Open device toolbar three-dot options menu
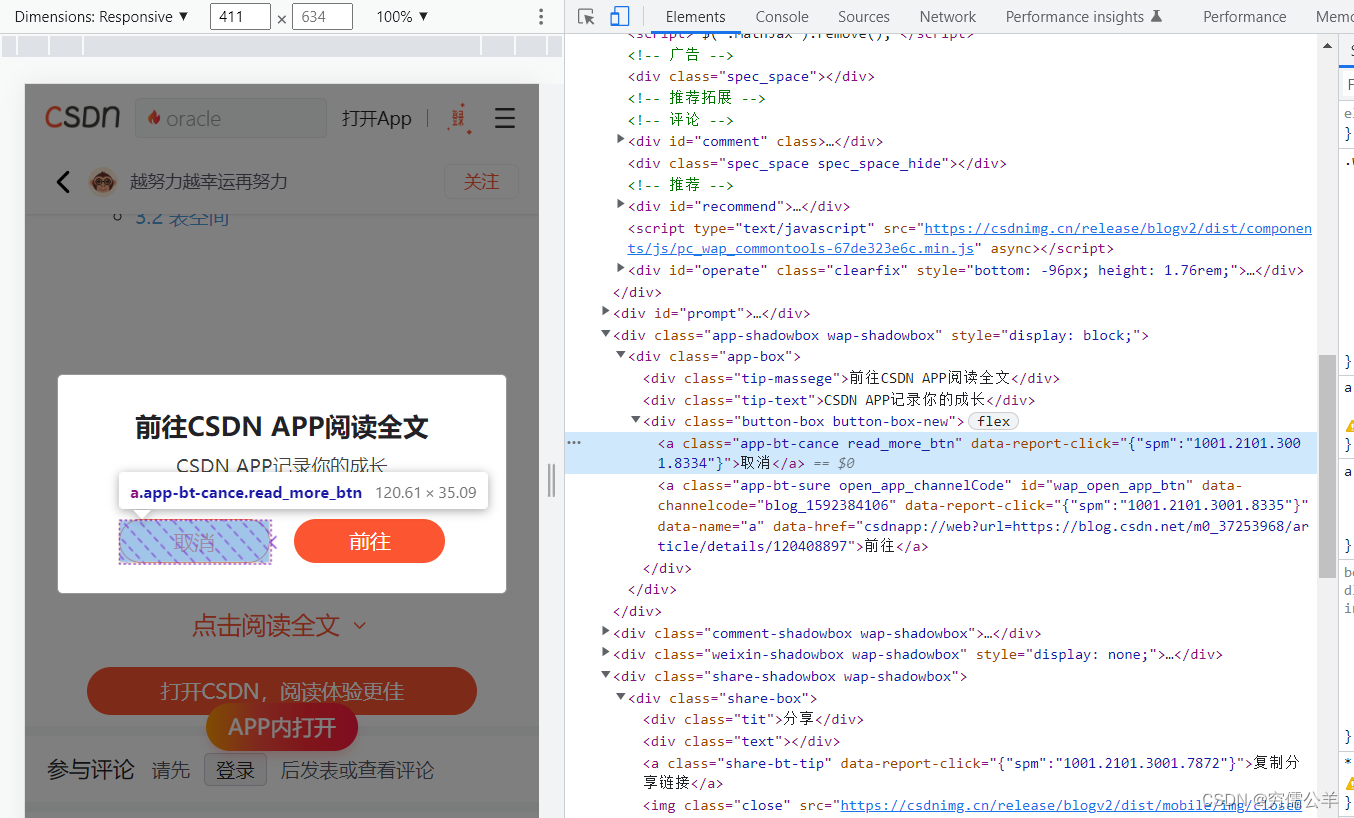 click(541, 17)
